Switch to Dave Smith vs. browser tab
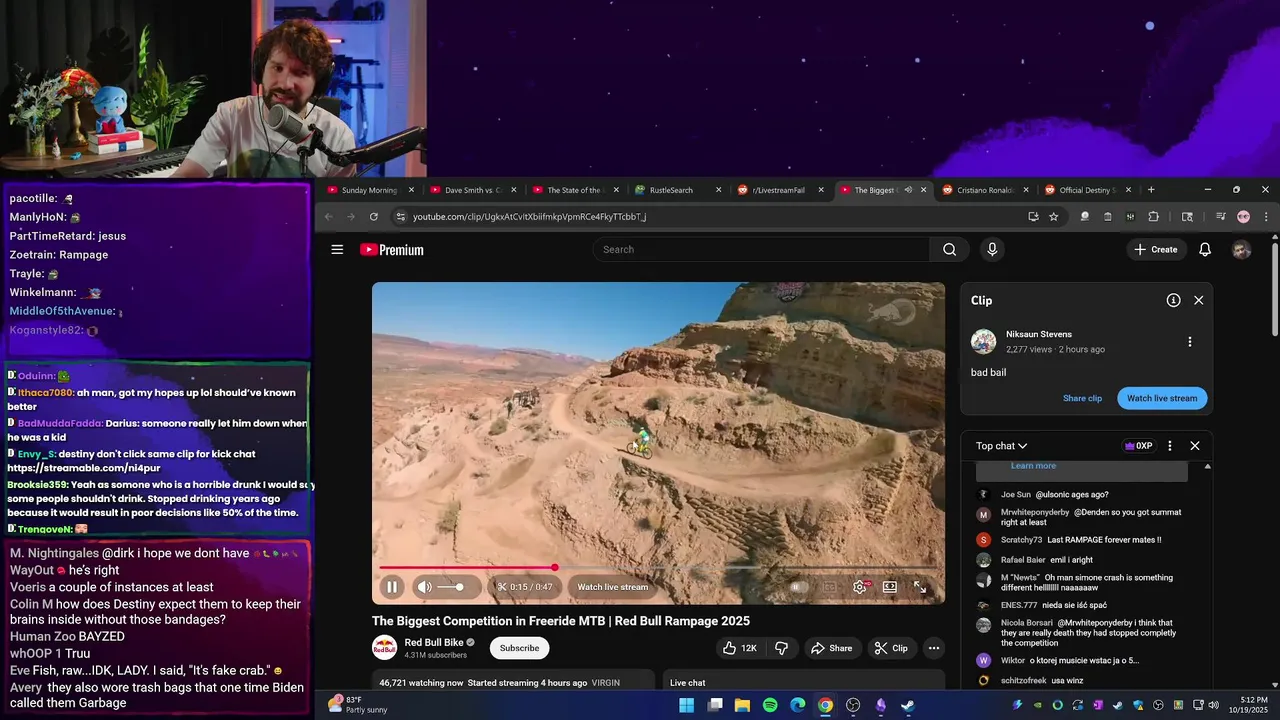The width and height of the screenshot is (1280, 720). click(474, 190)
